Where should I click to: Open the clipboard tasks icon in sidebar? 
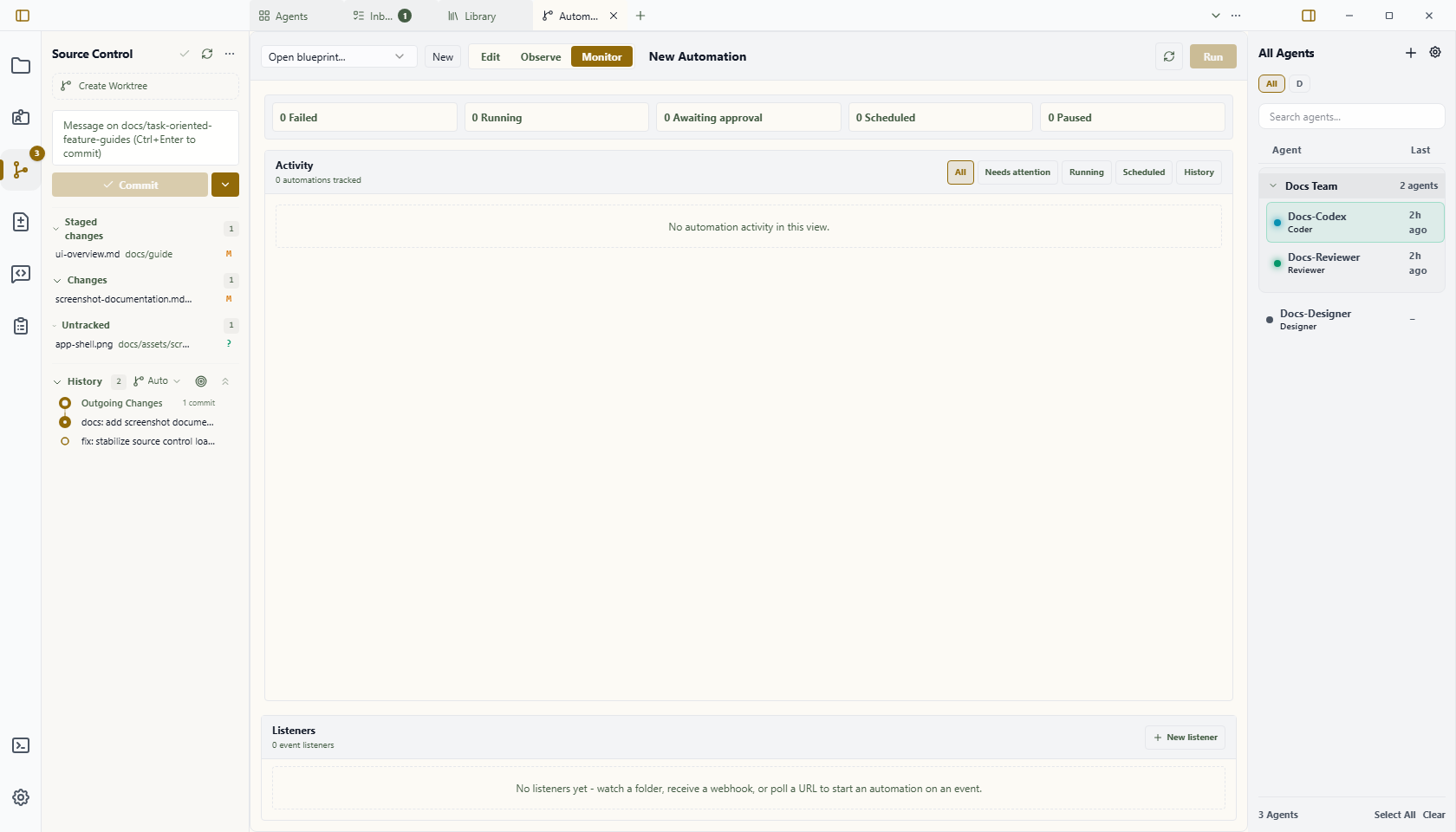point(21,326)
